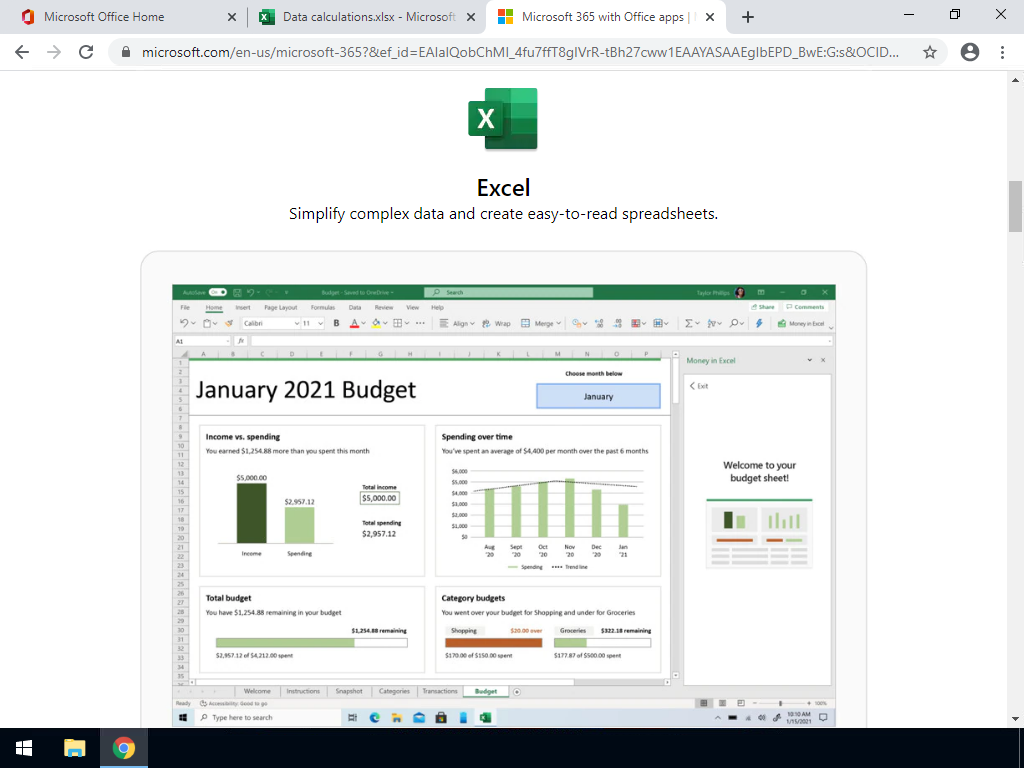Image resolution: width=1024 pixels, height=768 pixels.
Task: Click the add sheet plus icon
Action: click(x=517, y=692)
